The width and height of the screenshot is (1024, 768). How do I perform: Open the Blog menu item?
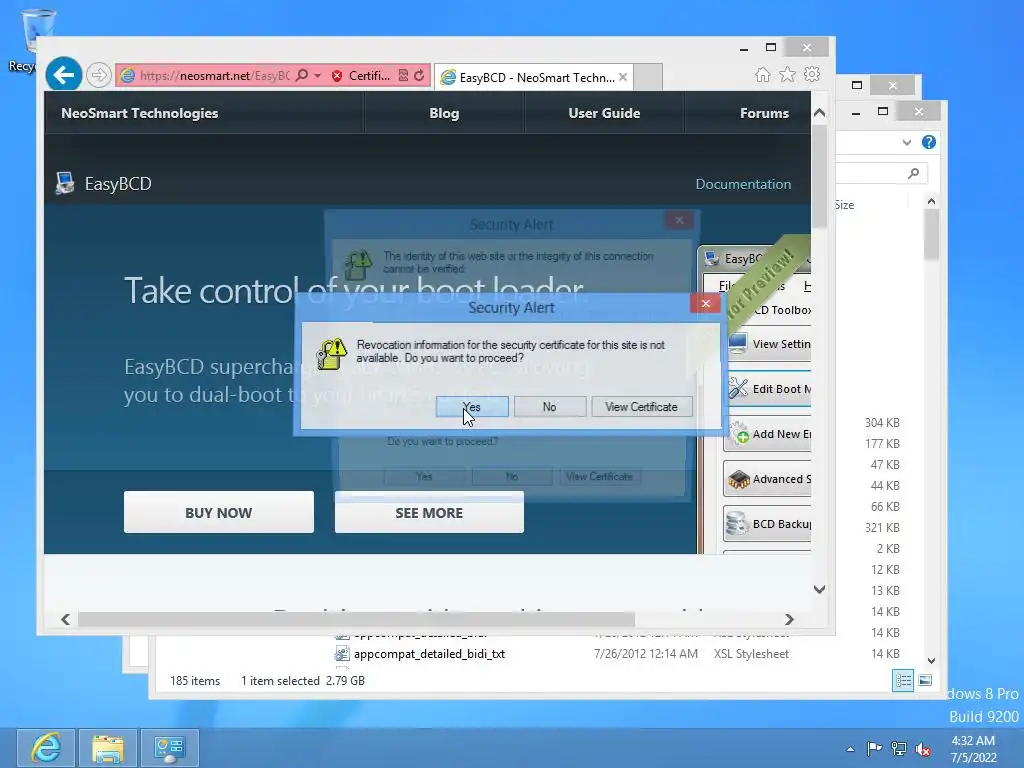444,113
